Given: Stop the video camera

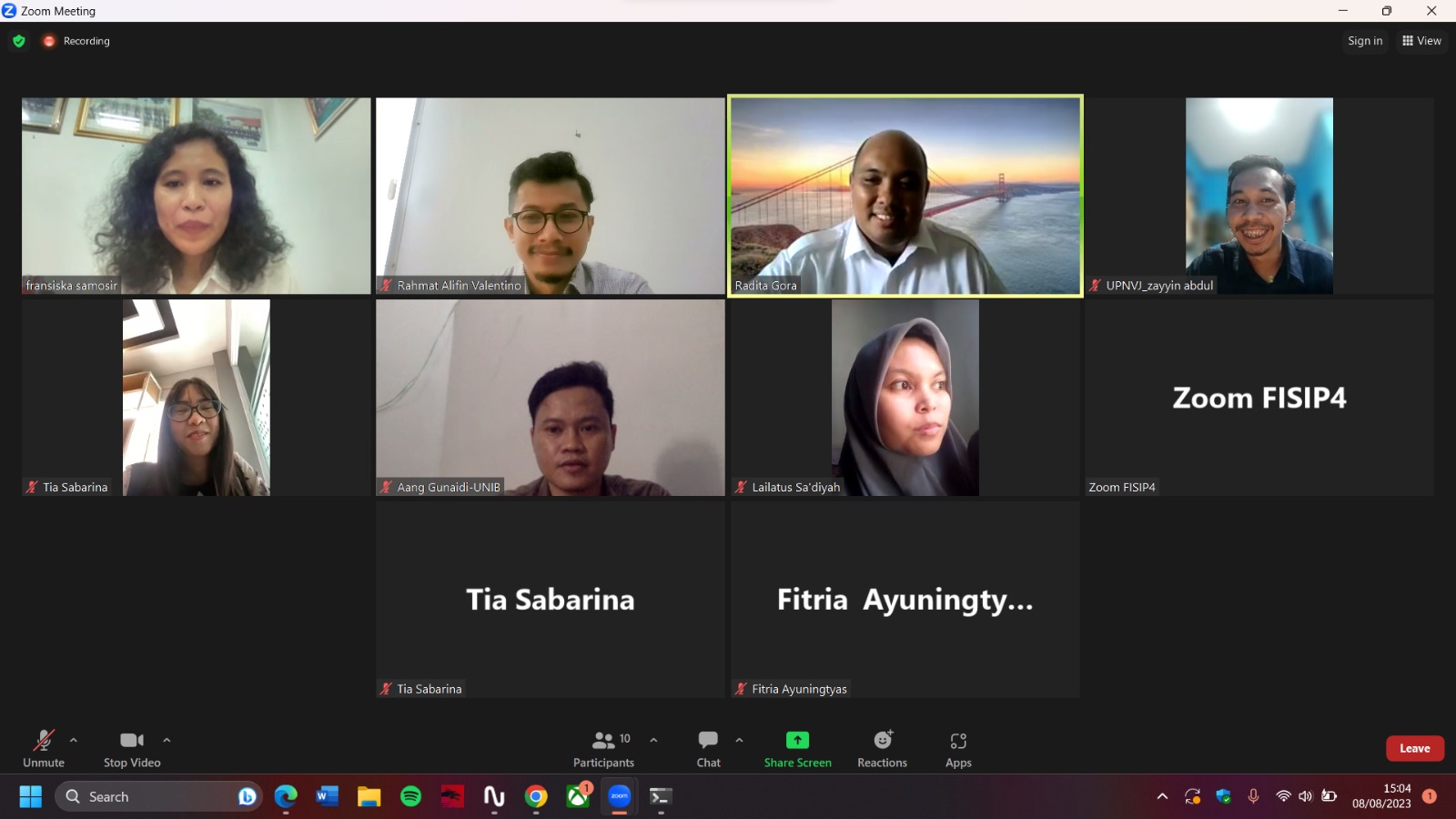Looking at the screenshot, I should (132, 749).
